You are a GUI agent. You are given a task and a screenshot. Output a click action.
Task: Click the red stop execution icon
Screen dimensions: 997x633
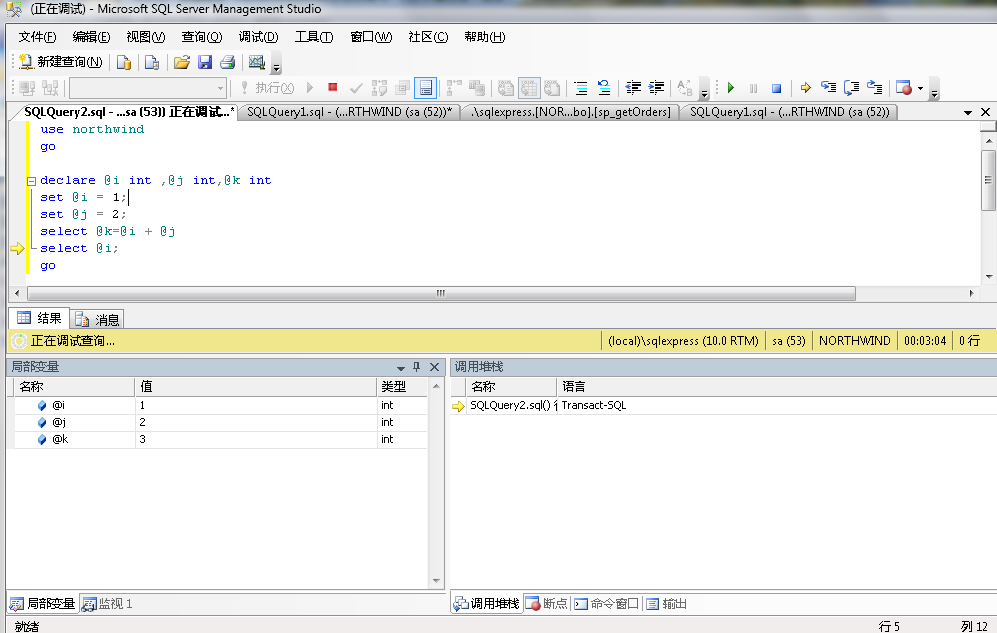point(330,87)
